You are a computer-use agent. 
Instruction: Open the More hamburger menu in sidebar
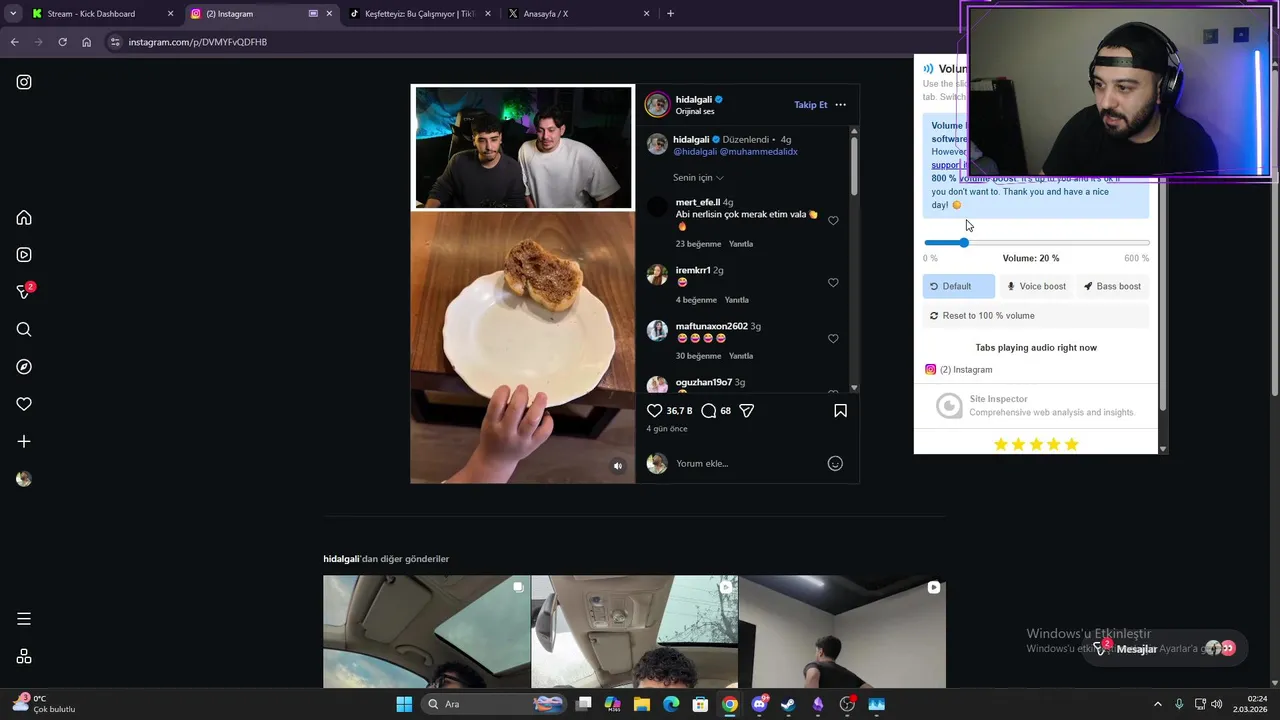pos(24,619)
